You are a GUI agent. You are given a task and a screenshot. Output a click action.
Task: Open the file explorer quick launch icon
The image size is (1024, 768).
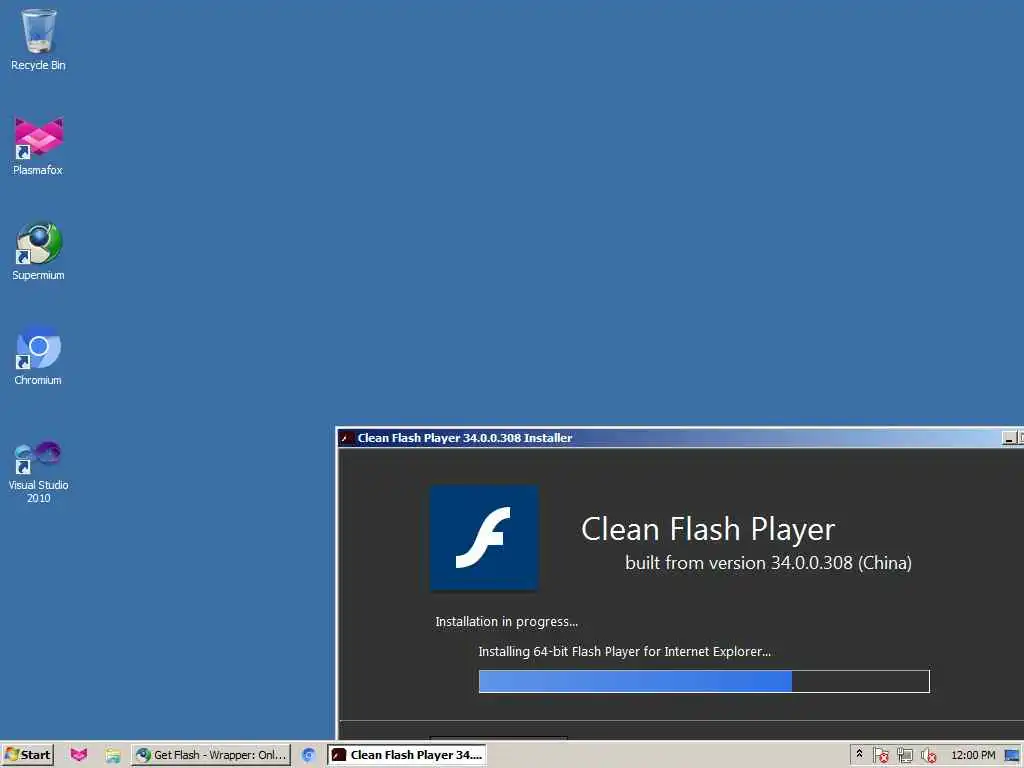113,755
